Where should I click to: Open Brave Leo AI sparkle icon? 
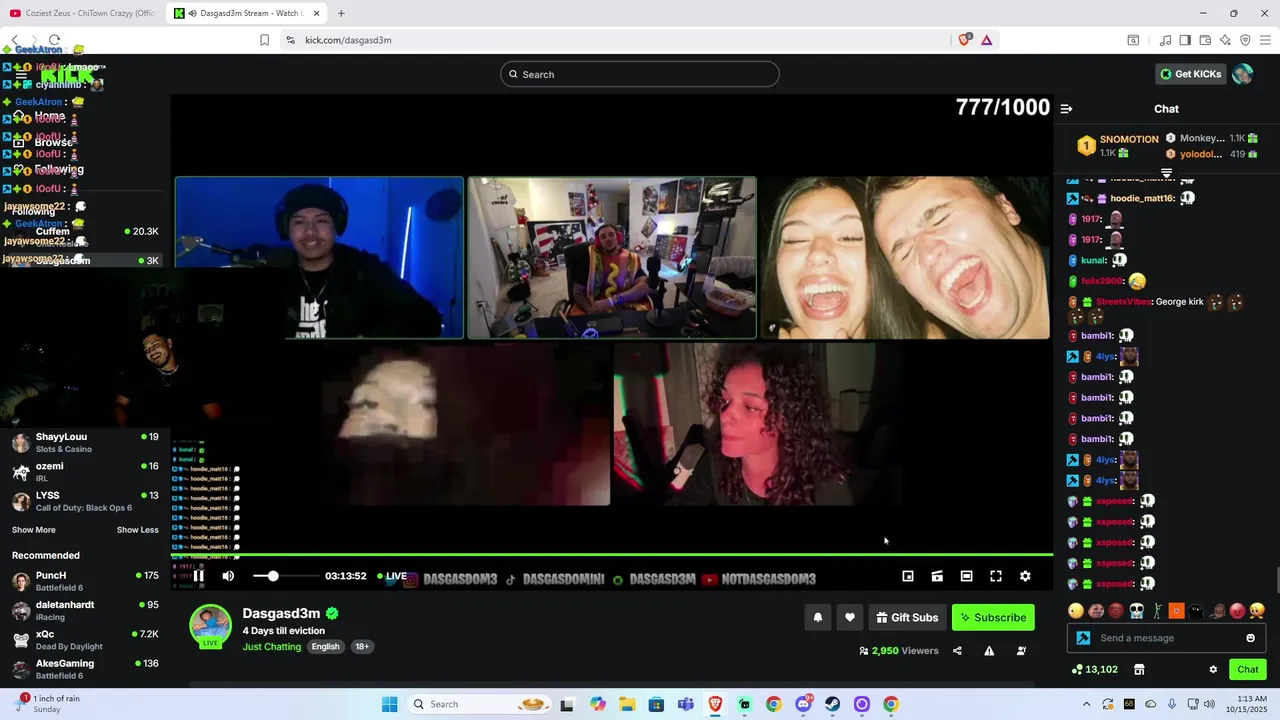1225,40
